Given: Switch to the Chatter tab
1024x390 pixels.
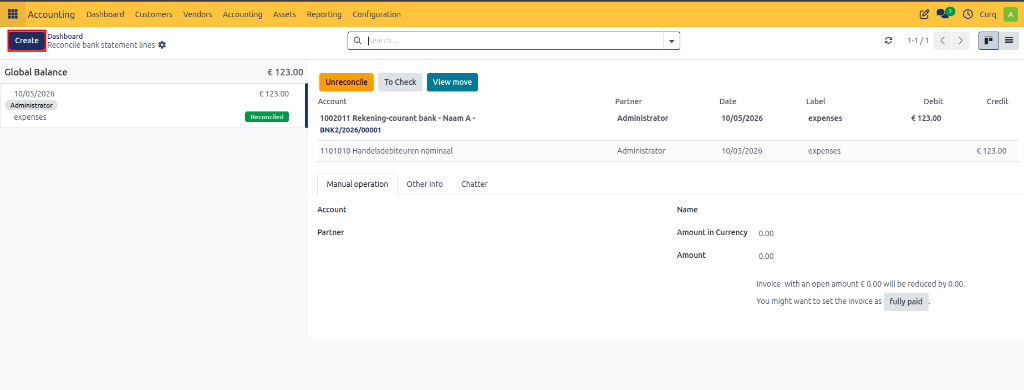Looking at the screenshot, I should [475, 184].
